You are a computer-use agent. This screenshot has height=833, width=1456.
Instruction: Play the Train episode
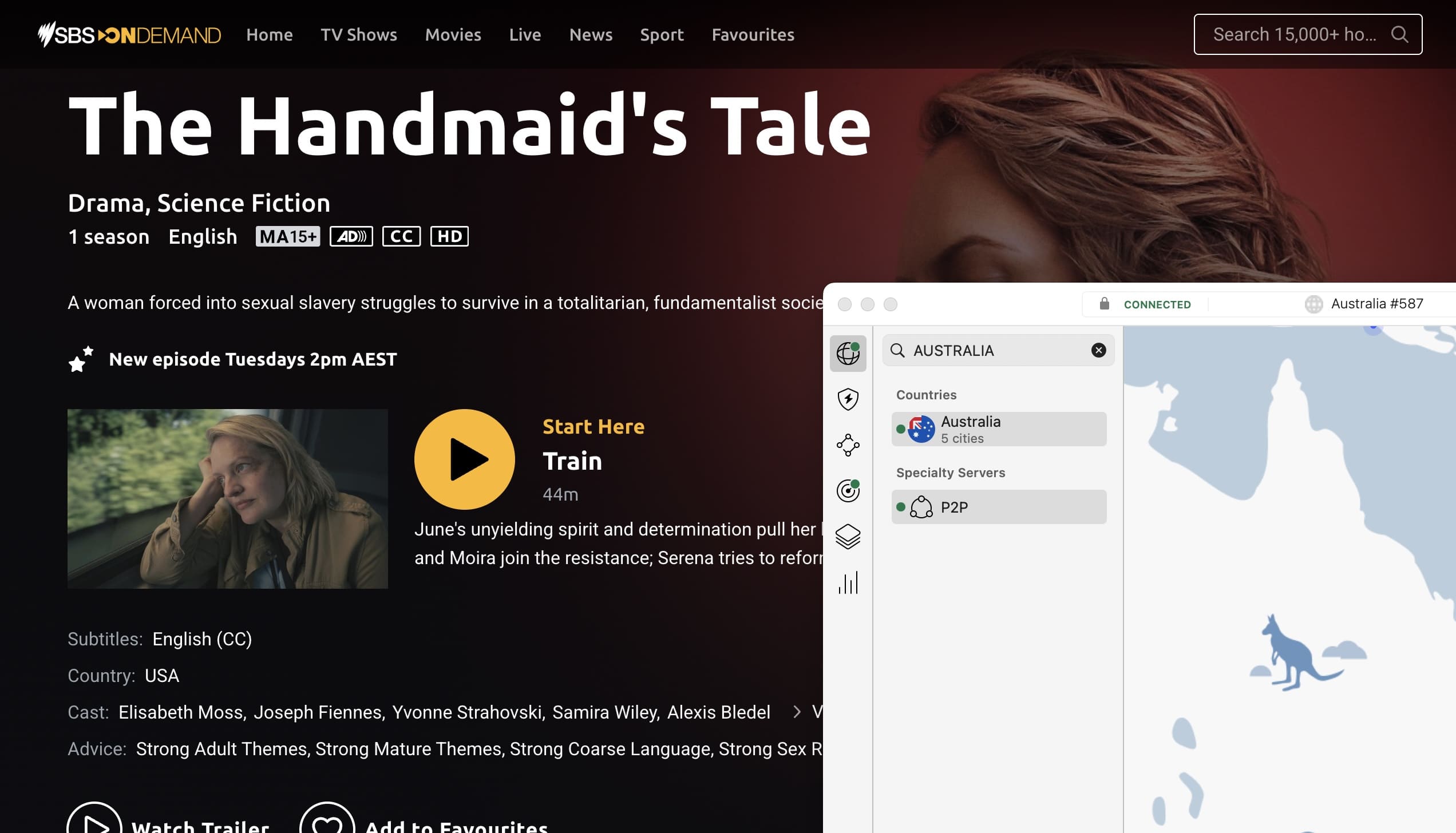464,459
